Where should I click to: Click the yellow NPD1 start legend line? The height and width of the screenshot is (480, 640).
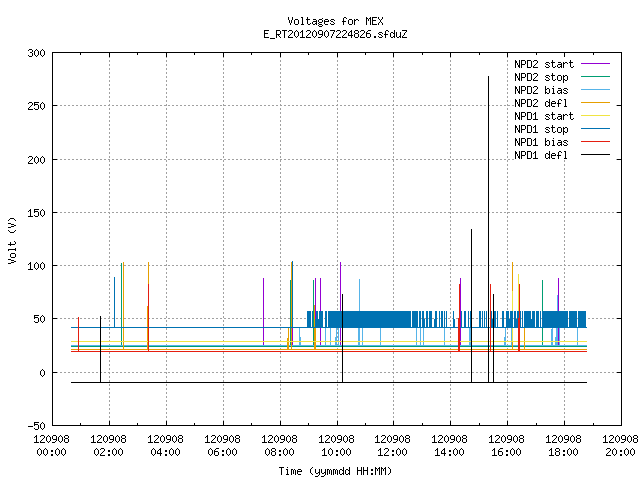coord(596,116)
